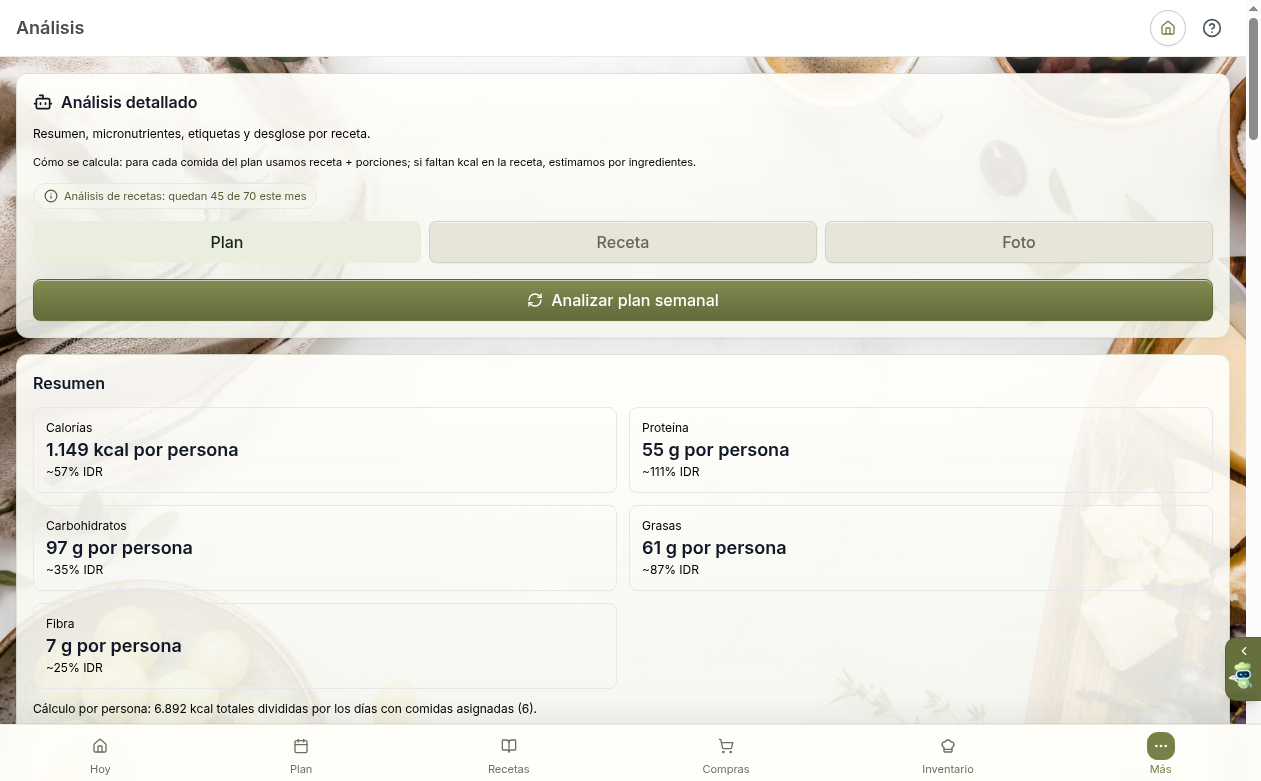Open the Más three-dots icon

tap(1161, 746)
